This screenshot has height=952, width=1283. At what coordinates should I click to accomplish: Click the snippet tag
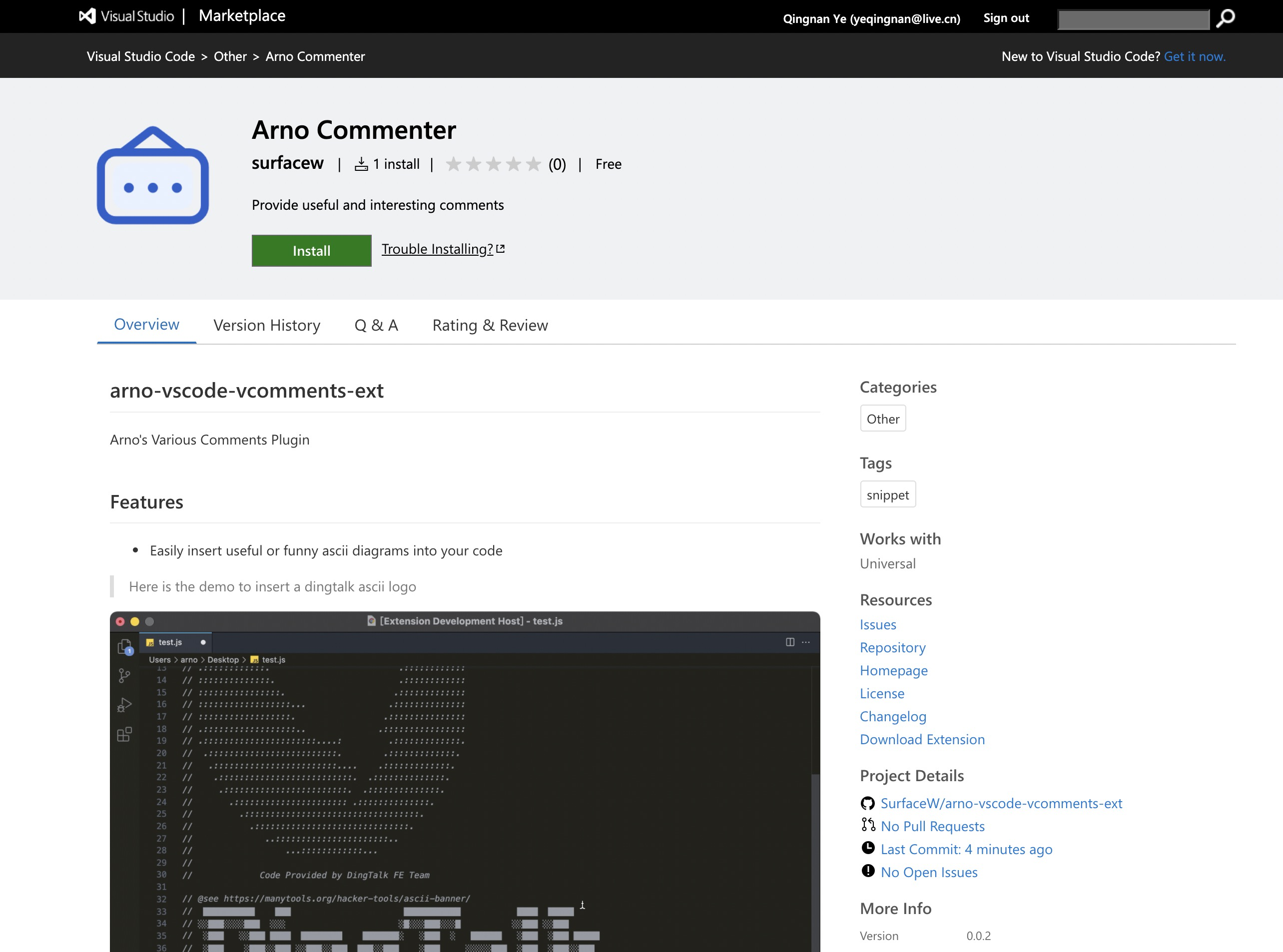tap(888, 495)
